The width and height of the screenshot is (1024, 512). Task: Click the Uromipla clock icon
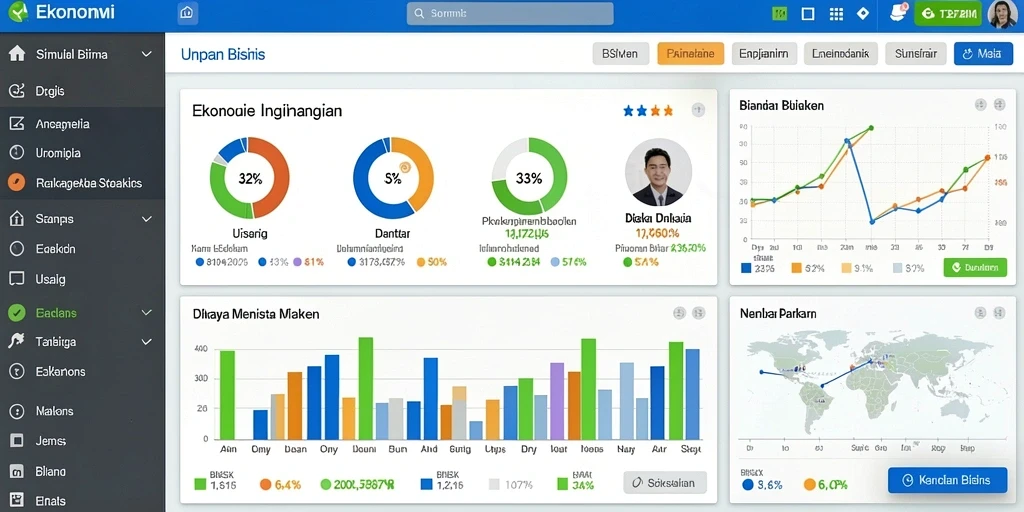16,153
